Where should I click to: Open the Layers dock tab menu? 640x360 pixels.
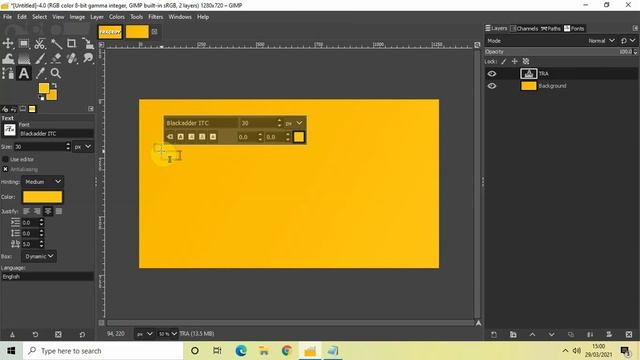(635, 28)
